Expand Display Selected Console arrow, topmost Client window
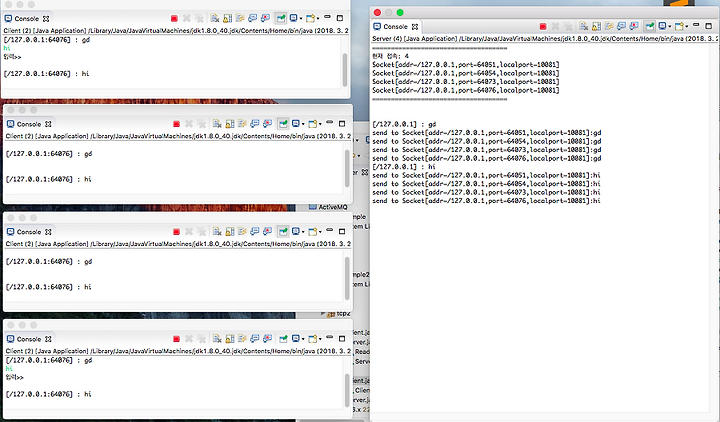The height and width of the screenshot is (422, 720). (x=301, y=19)
